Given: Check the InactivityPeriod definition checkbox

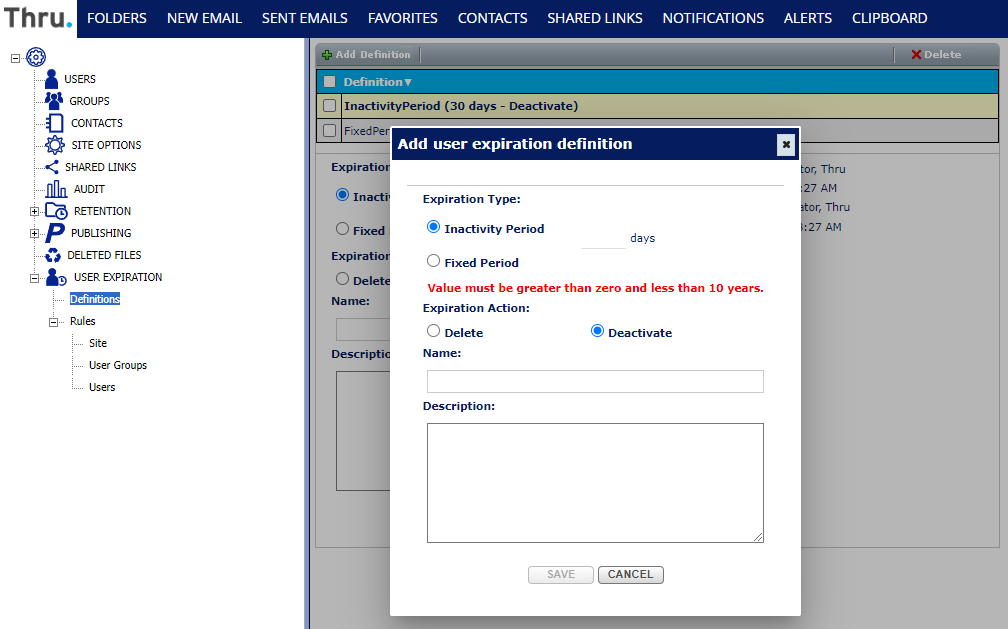Looking at the screenshot, I should pos(329,106).
